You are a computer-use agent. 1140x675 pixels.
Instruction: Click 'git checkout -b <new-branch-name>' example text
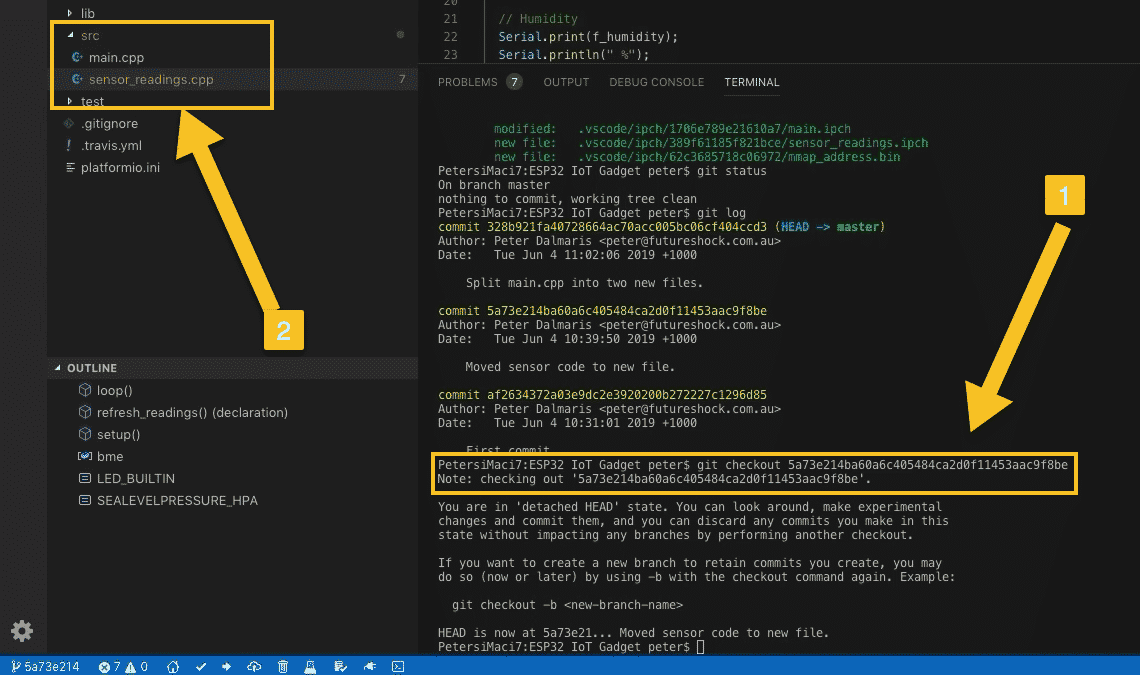coord(567,605)
